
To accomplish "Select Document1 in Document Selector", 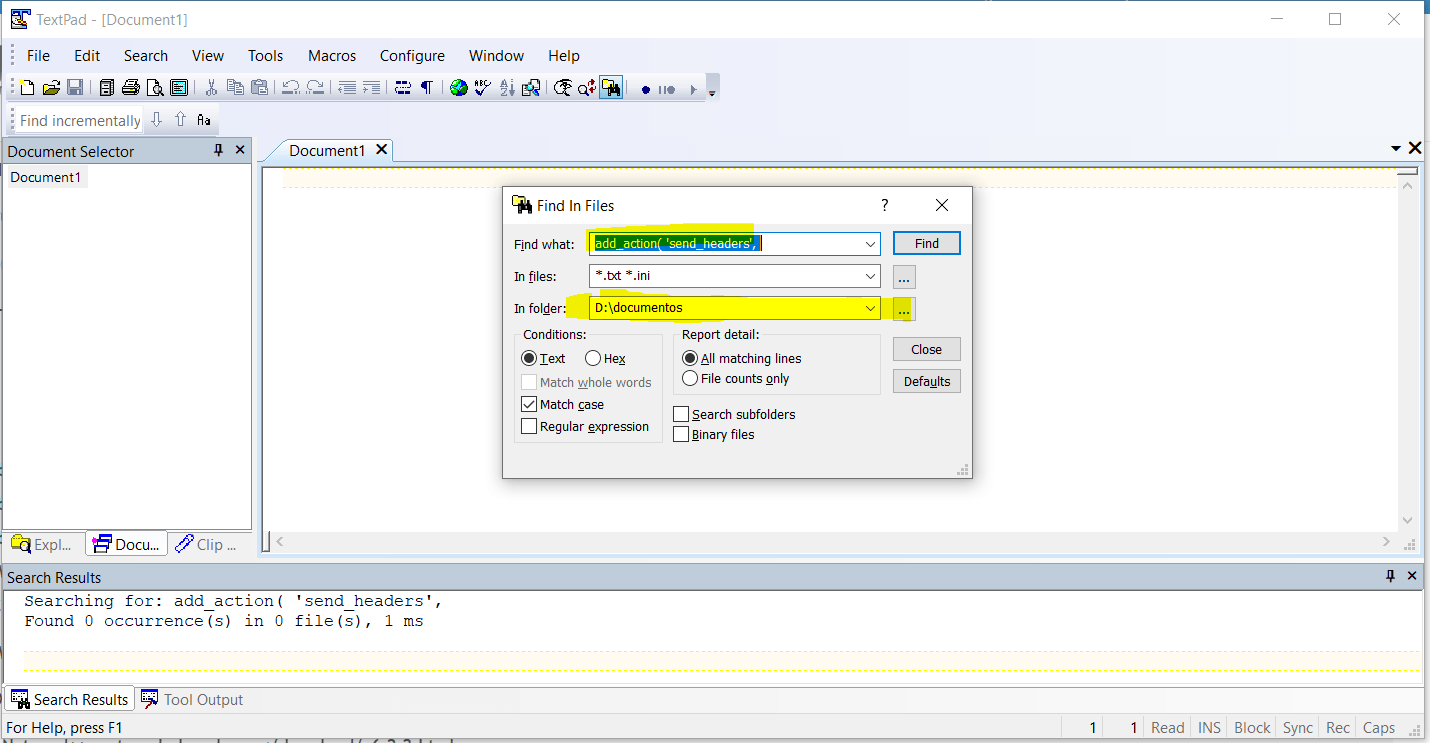I will tap(46, 177).
